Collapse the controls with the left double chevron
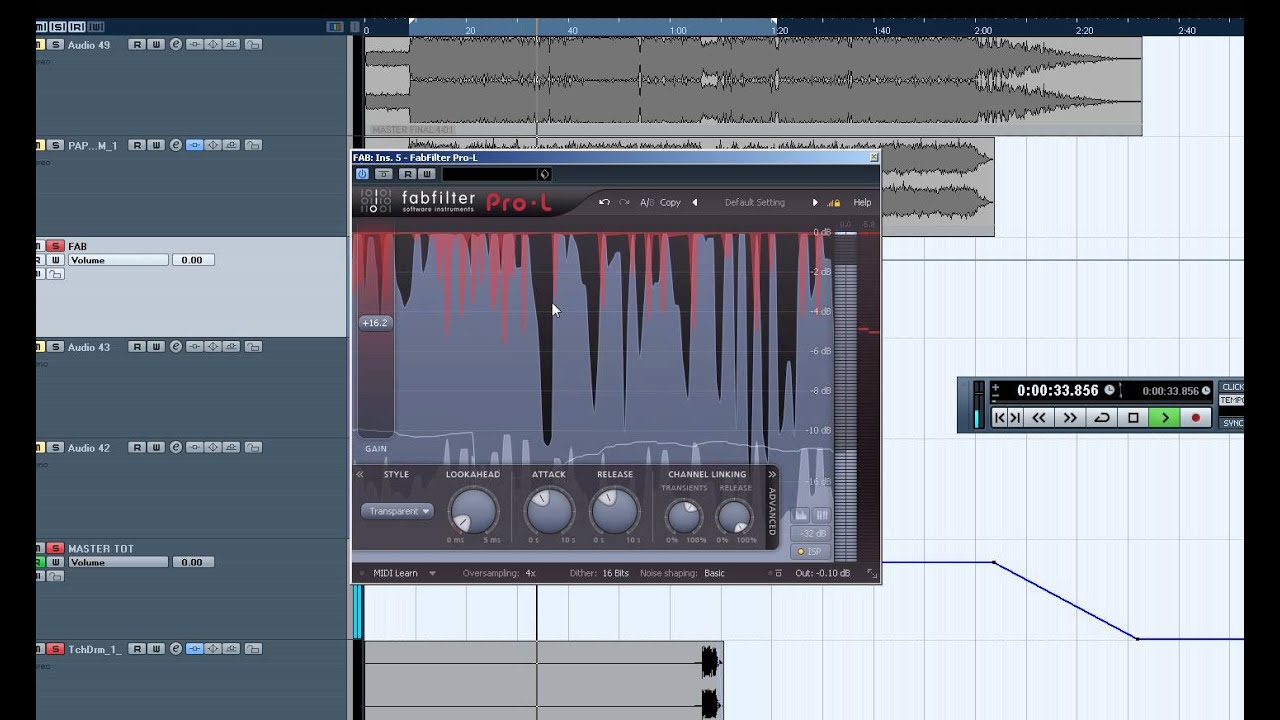 pos(360,474)
